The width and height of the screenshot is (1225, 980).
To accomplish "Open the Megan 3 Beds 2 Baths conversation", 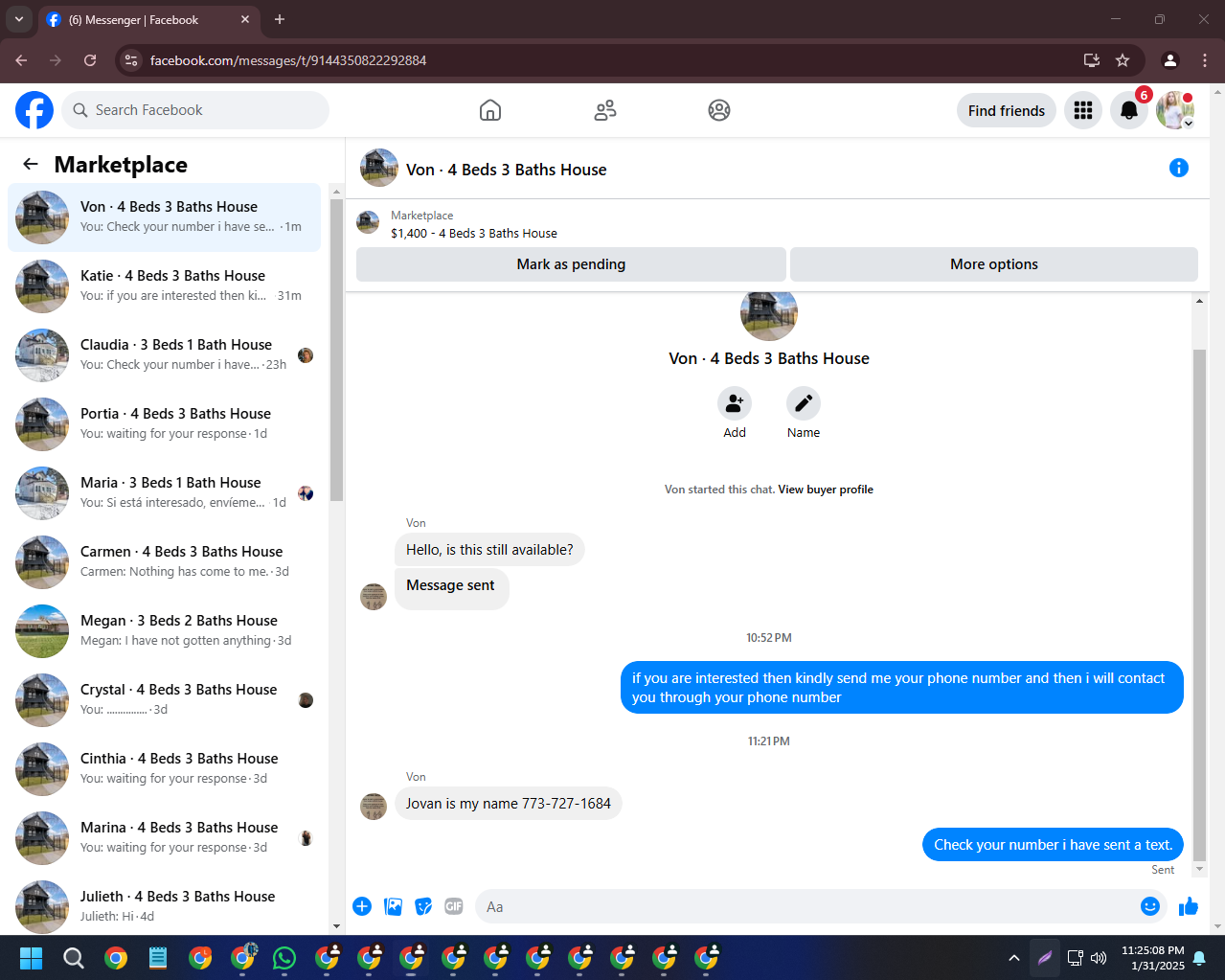I will (164, 631).
